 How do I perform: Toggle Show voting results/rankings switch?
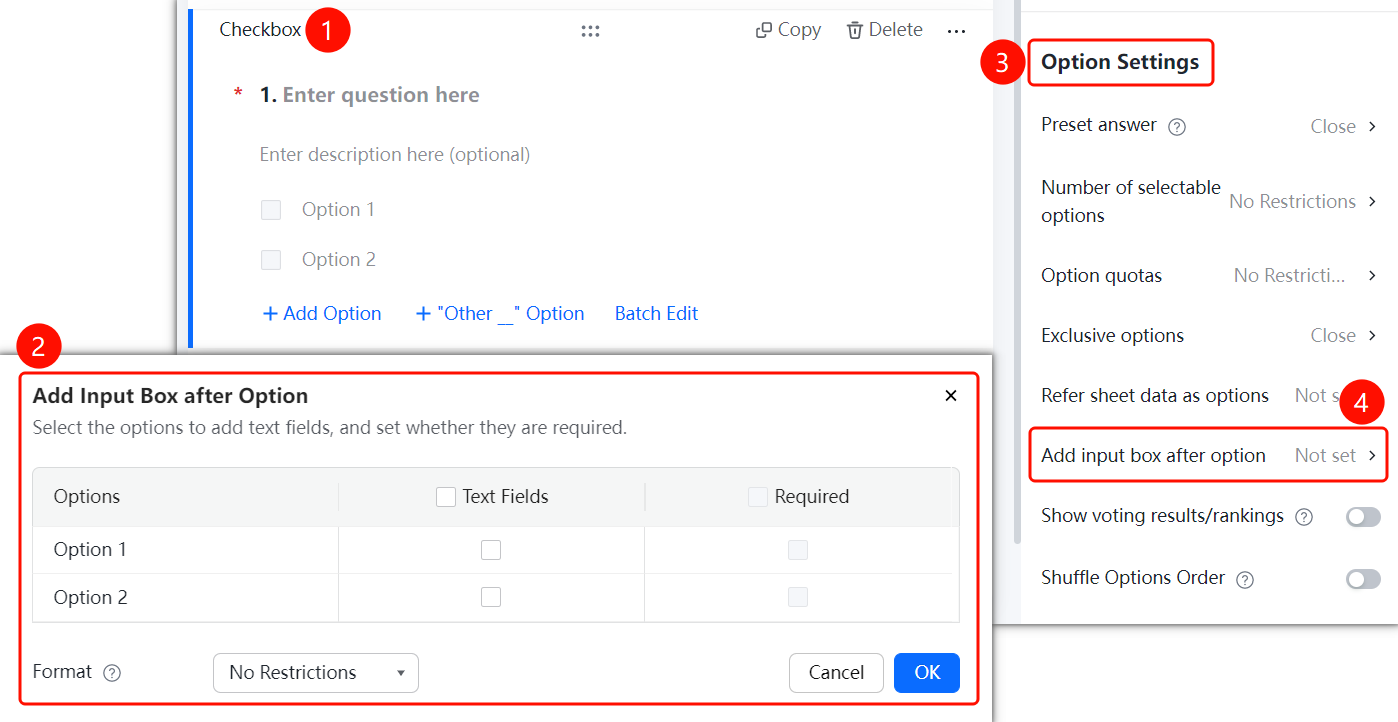[1363, 517]
